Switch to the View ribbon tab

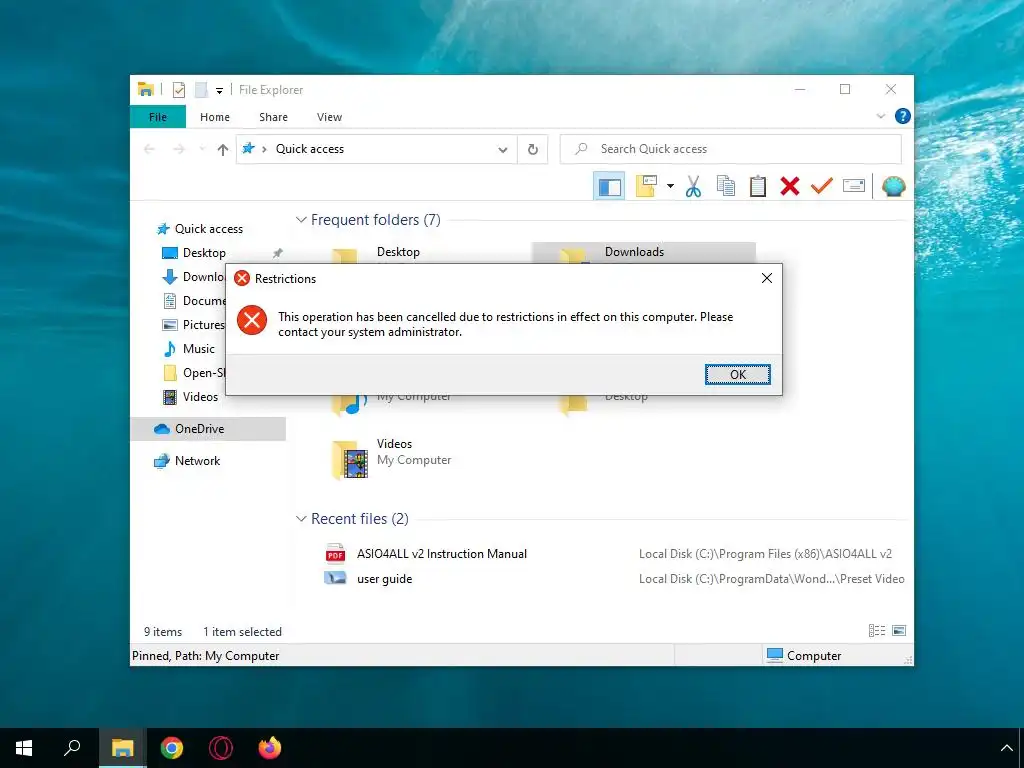point(329,117)
